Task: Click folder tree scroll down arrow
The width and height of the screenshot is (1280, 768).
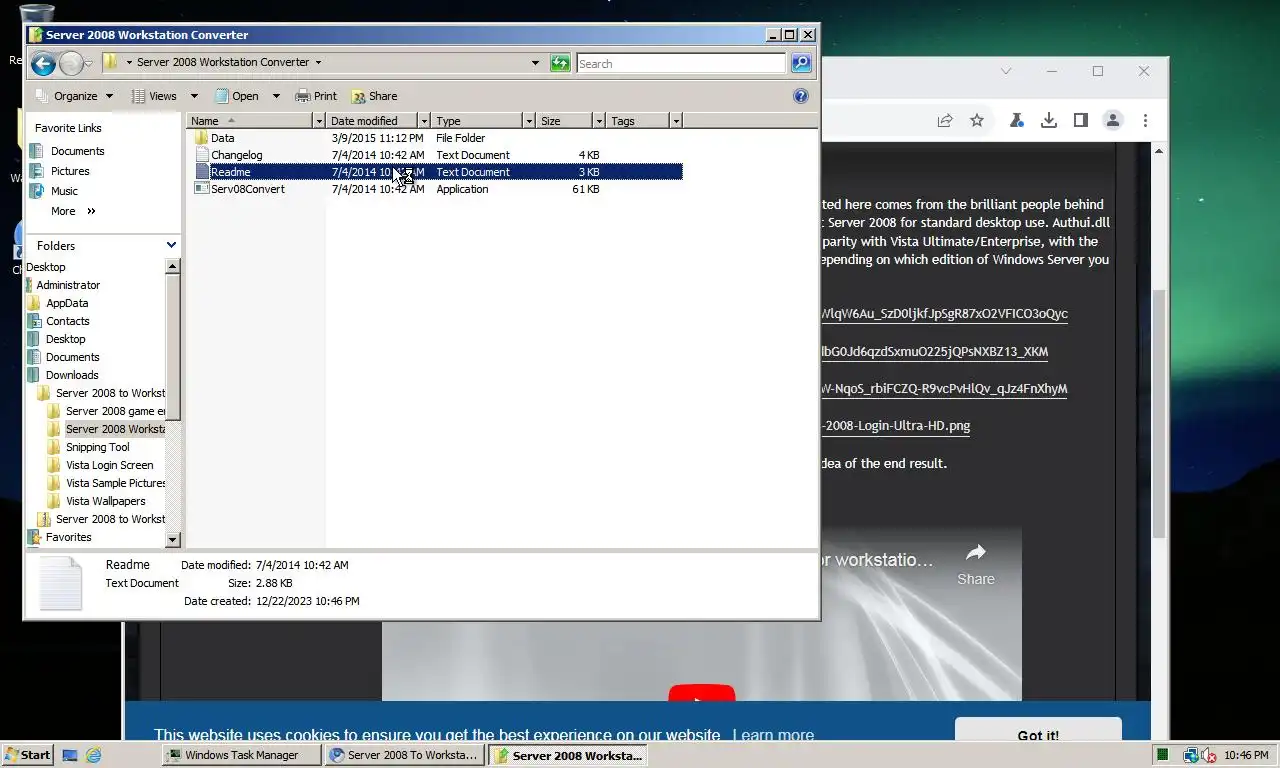Action: pos(172,540)
